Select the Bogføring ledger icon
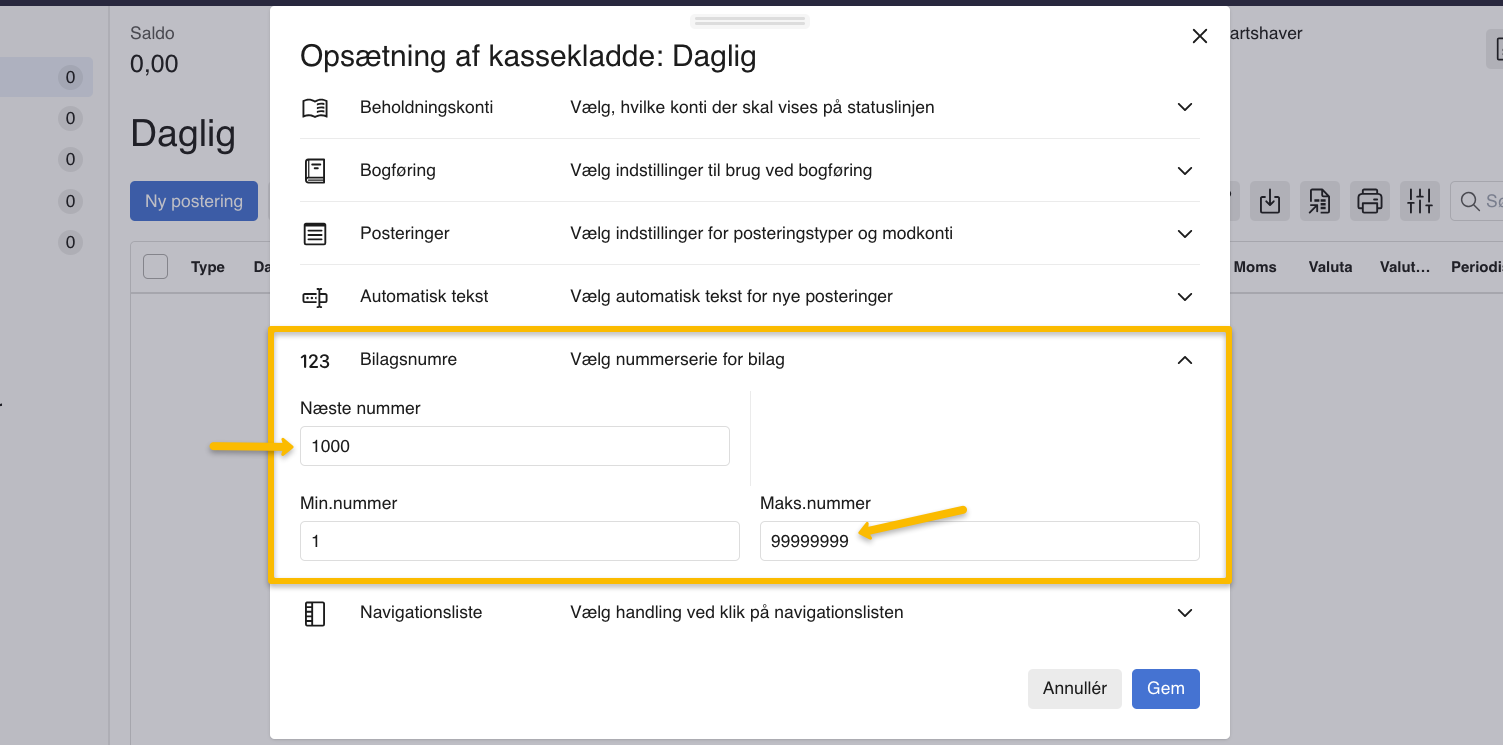 coord(315,170)
